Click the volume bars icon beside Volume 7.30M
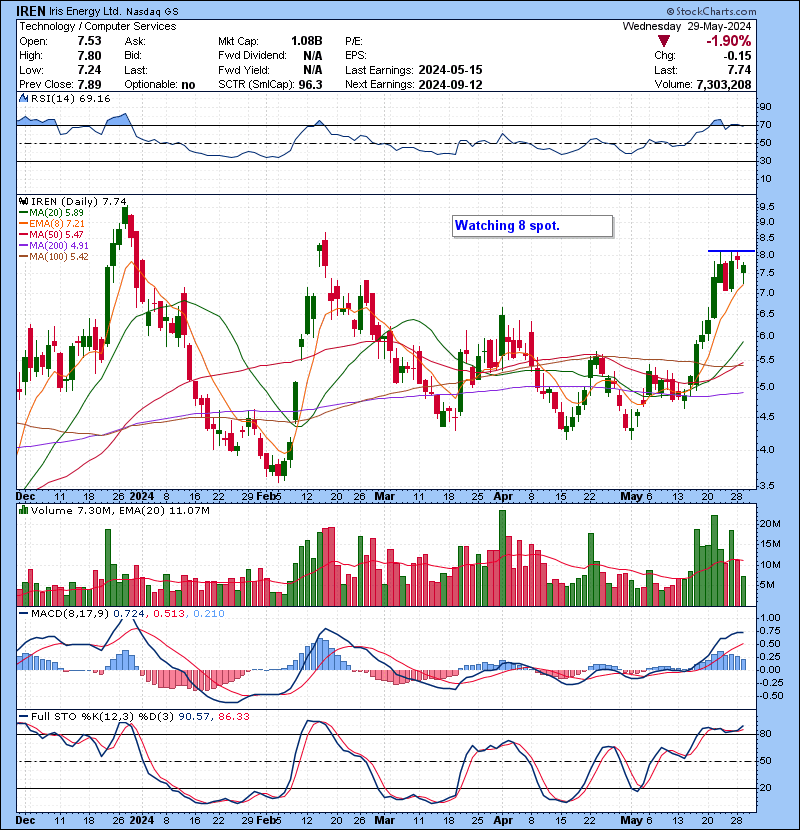The image size is (800, 830). 23,511
